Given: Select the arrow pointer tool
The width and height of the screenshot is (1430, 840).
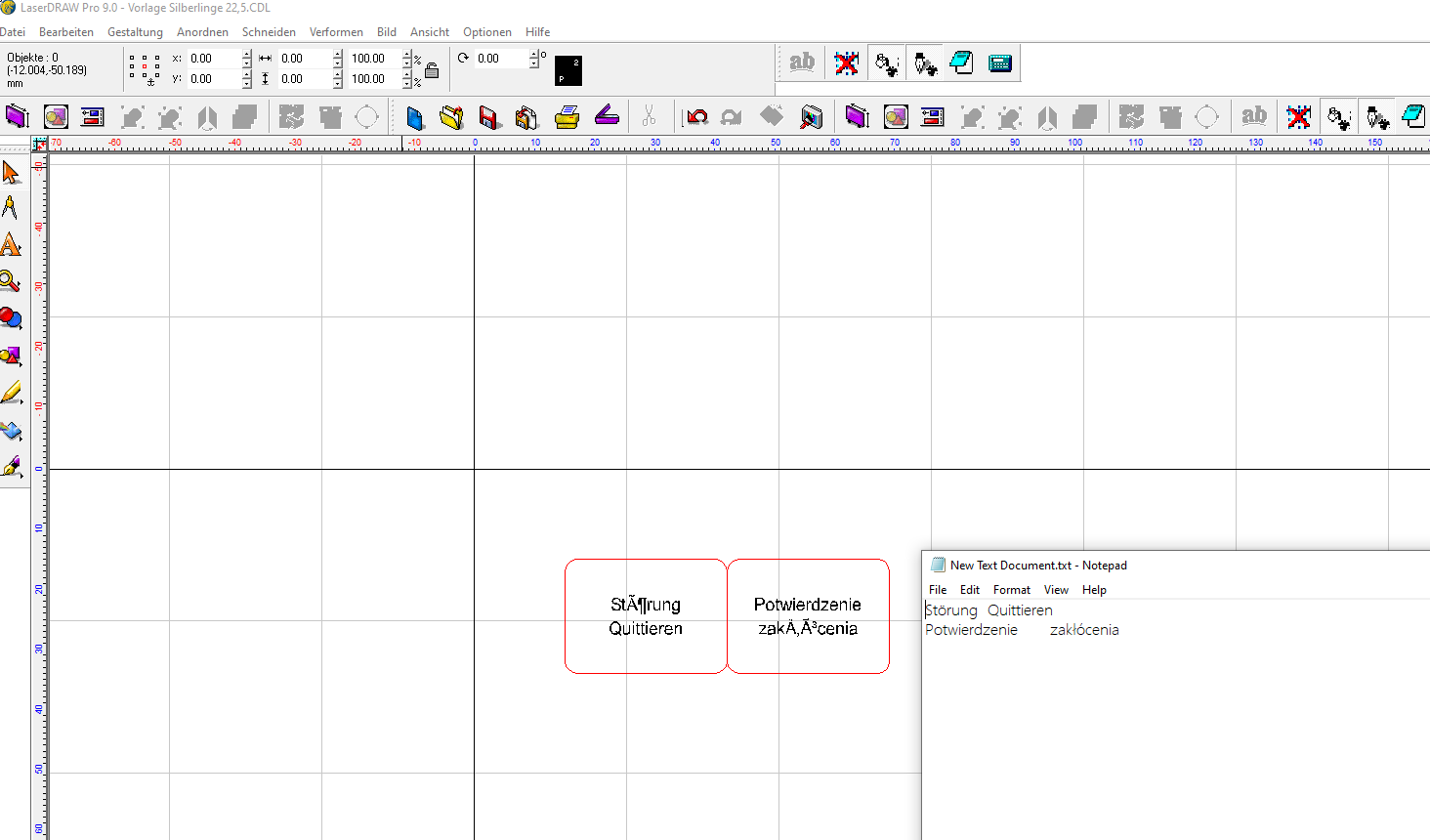Looking at the screenshot, I should [x=11, y=173].
